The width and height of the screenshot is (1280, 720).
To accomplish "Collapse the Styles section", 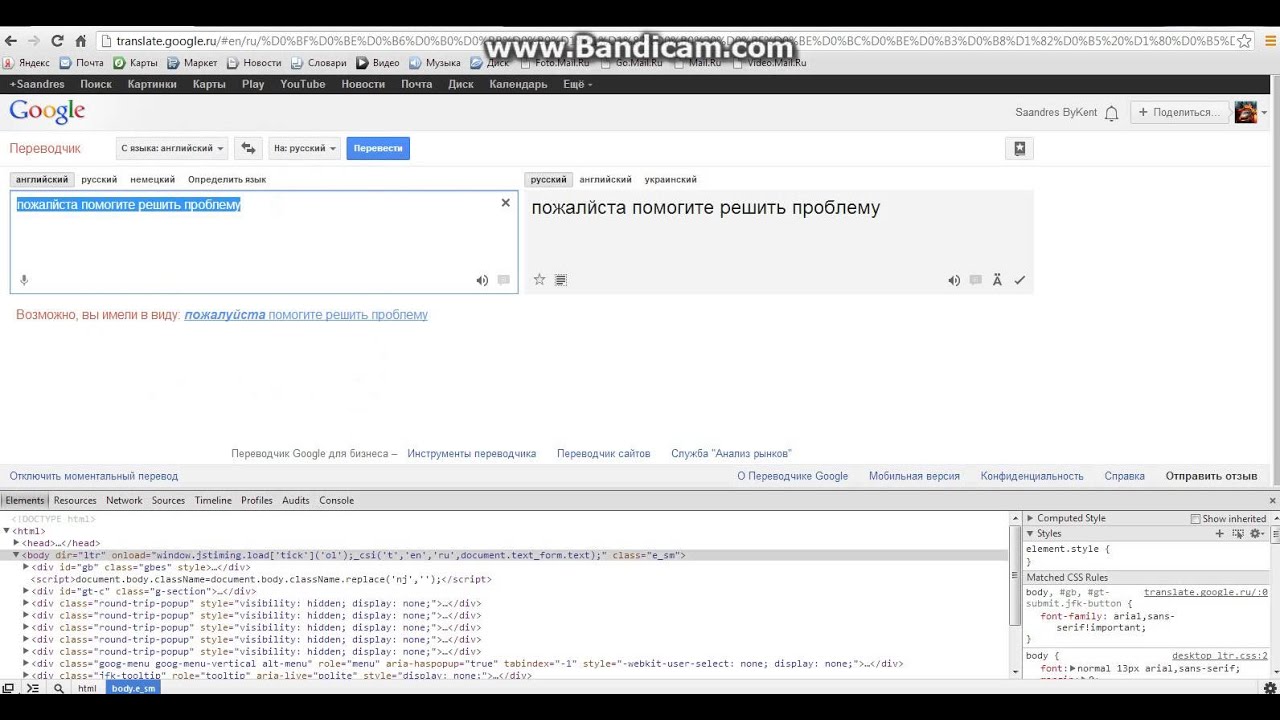I will [x=1030, y=534].
